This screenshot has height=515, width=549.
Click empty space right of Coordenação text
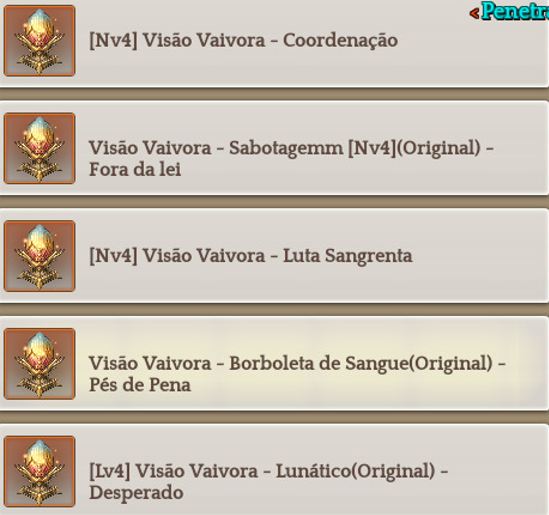(x=469, y=46)
